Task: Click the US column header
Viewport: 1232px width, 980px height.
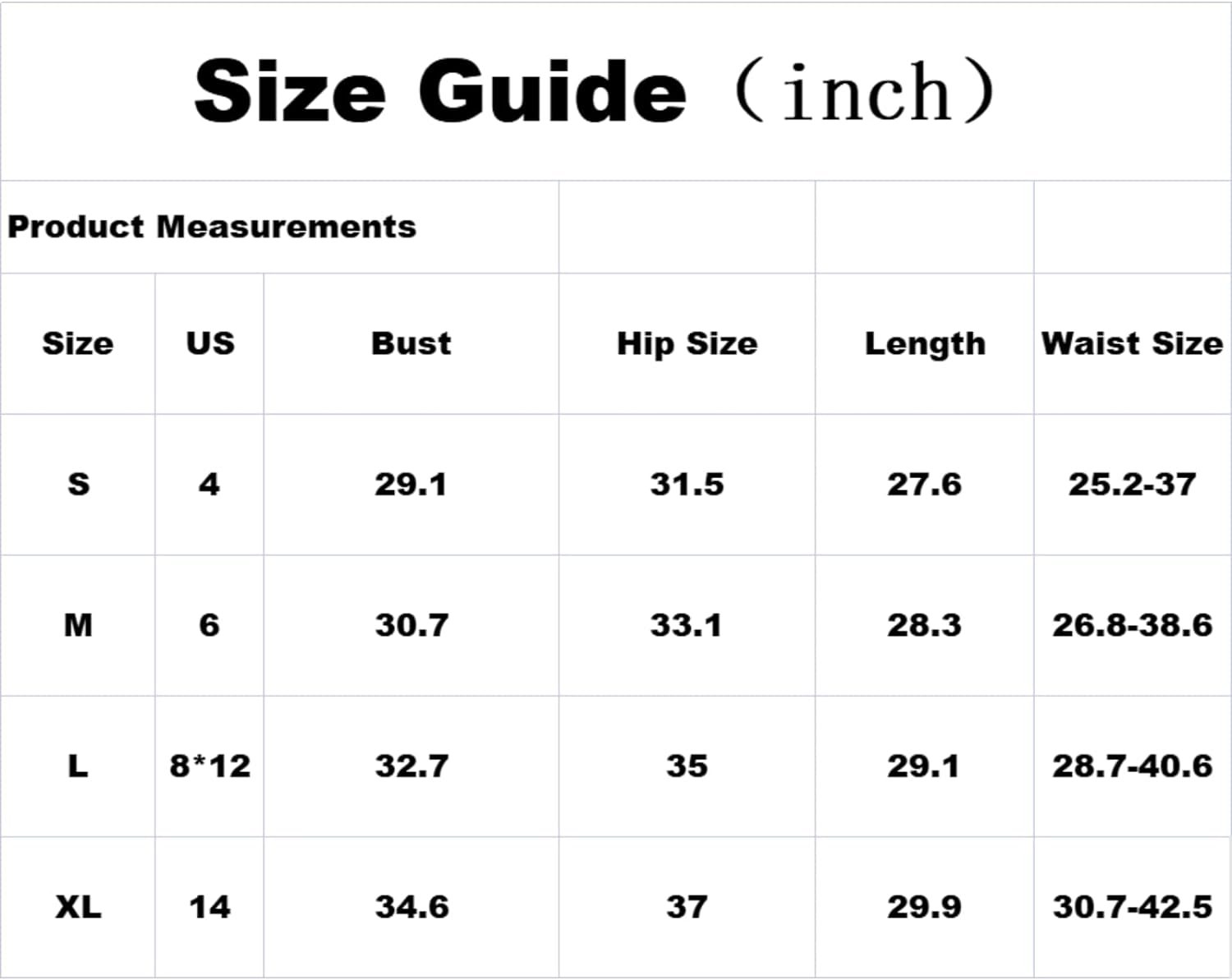Action: tap(210, 343)
